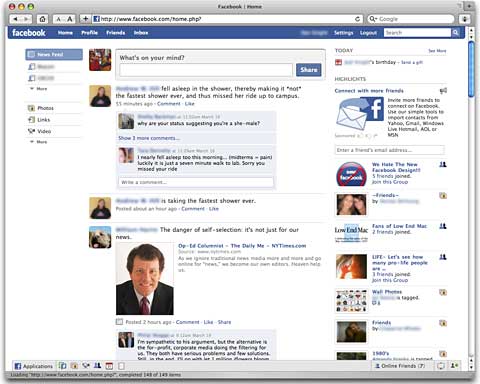Open the Notes icon in bottom bar
The height and width of the screenshot is (384, 480).
point(121,366)
